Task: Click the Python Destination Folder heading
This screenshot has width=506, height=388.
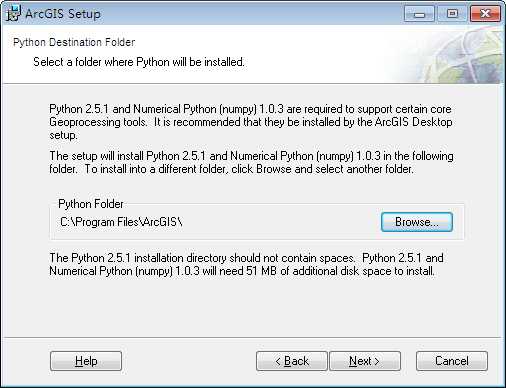Action: click(x=74, y=42)
